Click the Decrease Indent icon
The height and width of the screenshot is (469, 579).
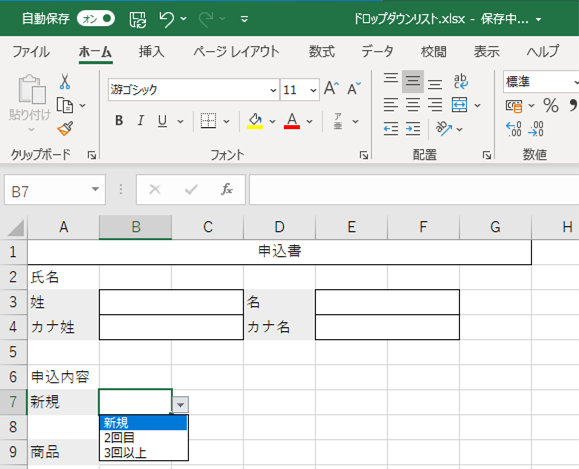391,129
